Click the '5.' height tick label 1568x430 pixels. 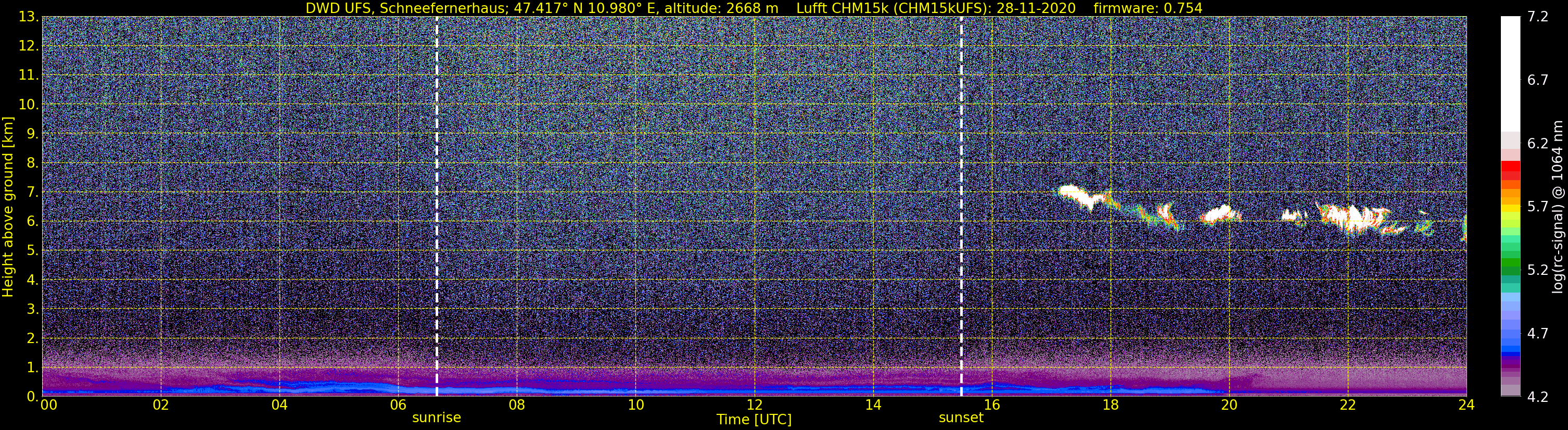[x=33, y=251]
